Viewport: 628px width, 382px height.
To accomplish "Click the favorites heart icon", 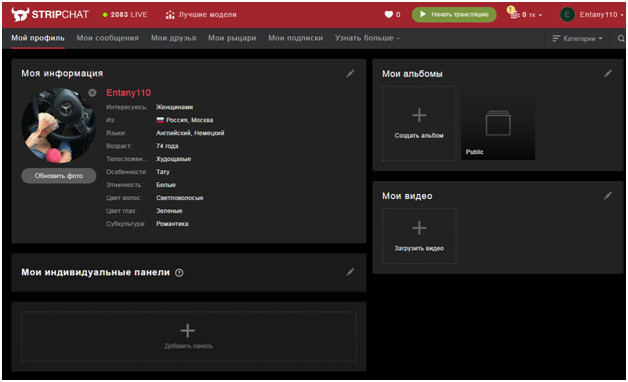I will [388, 14].
